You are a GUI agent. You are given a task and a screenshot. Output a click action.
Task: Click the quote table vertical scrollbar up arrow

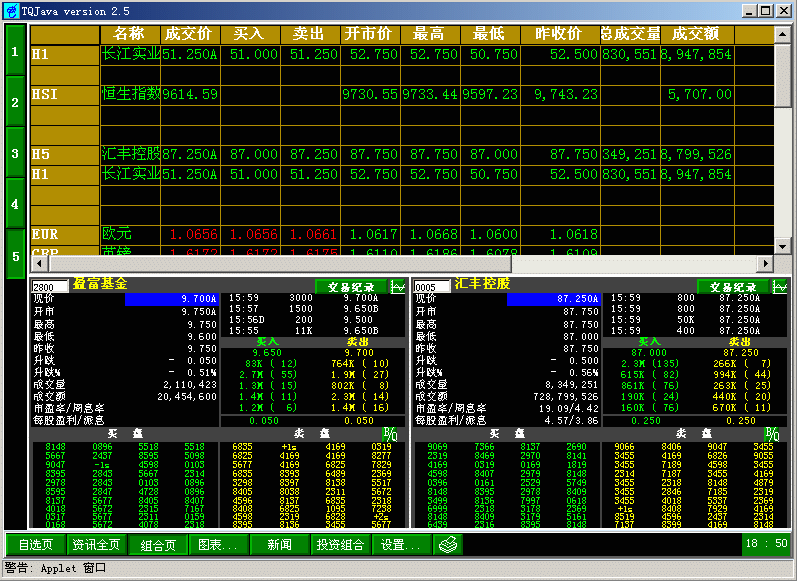(x=782, y=35)
